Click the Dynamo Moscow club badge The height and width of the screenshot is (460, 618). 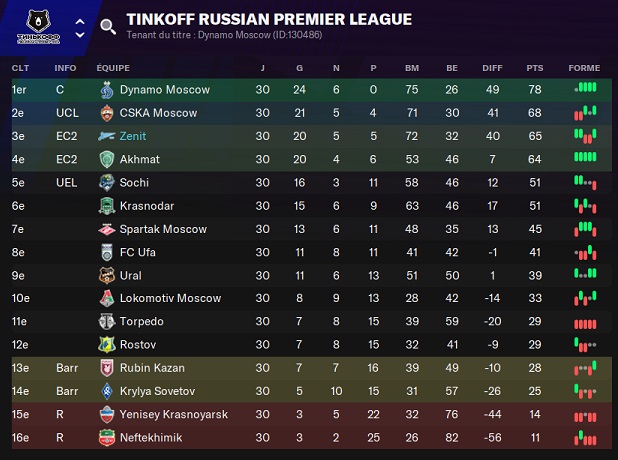[107, 89]
